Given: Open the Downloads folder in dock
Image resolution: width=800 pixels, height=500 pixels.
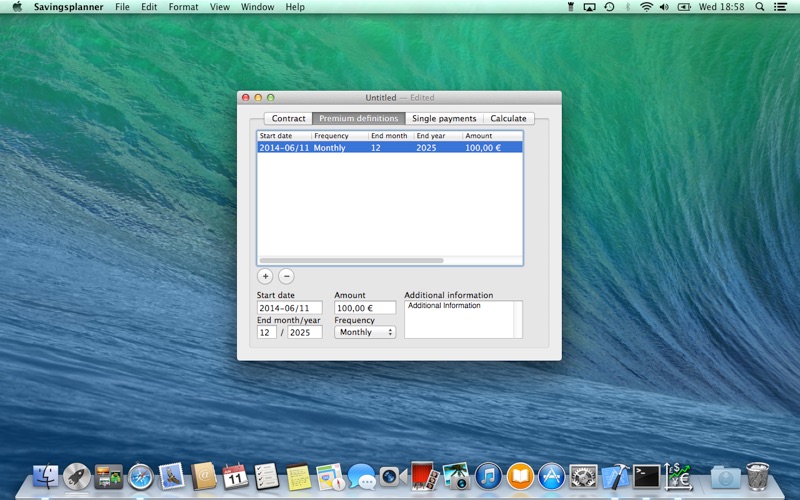Looking at the screenshot, I should pyautogui.click(x=726, y=477).
